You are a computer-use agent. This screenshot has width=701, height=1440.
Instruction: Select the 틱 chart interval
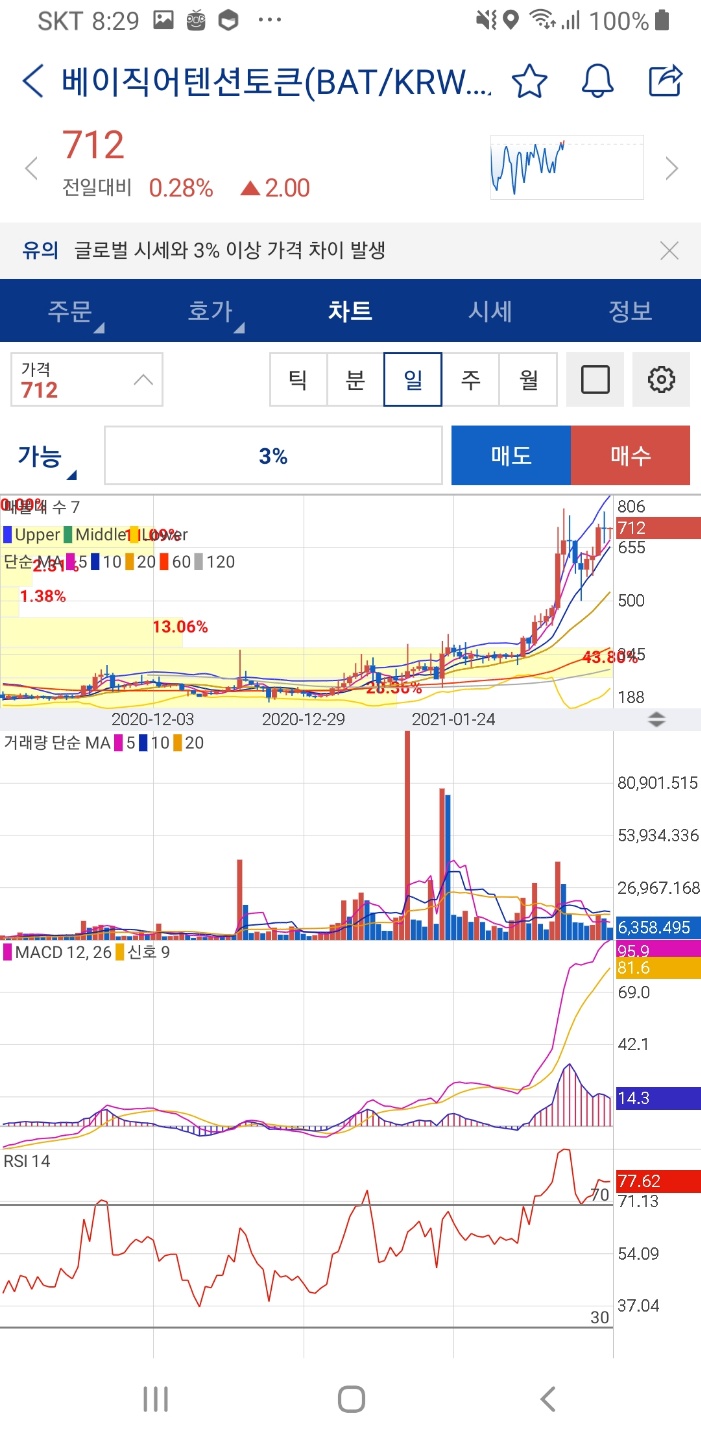pos(298,379)
